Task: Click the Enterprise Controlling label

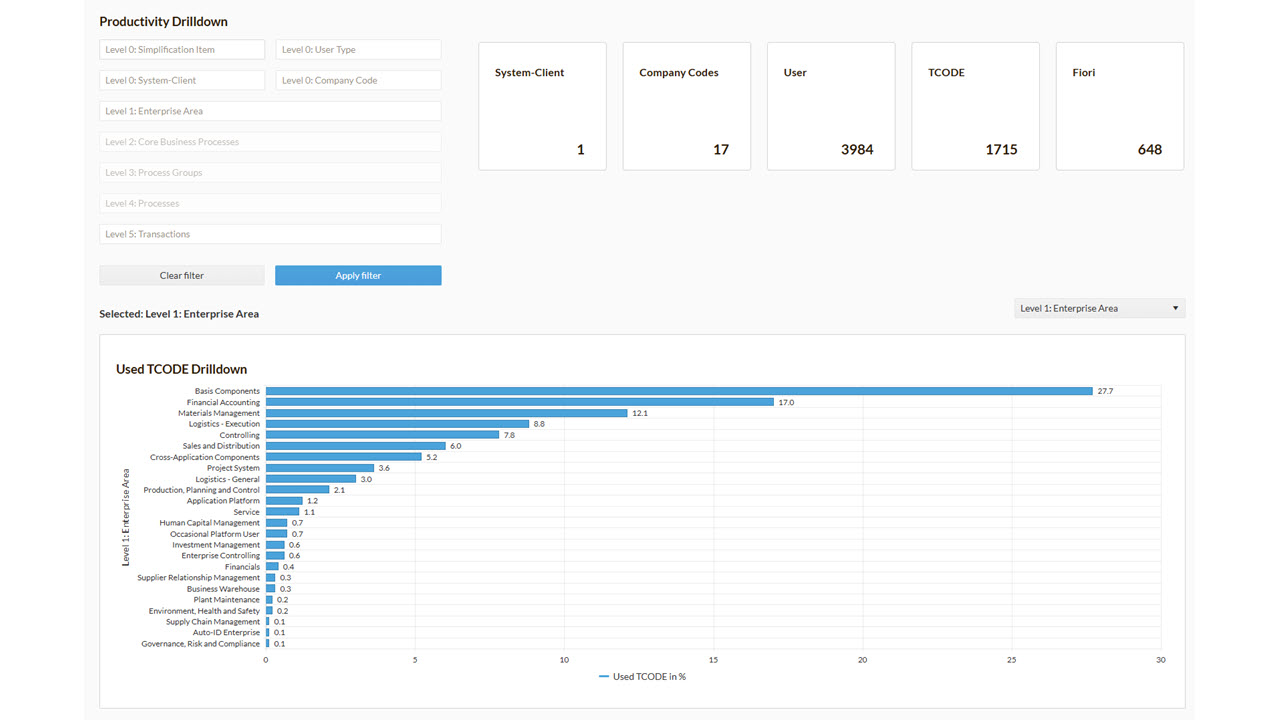Action: click(x=220, y=556)
